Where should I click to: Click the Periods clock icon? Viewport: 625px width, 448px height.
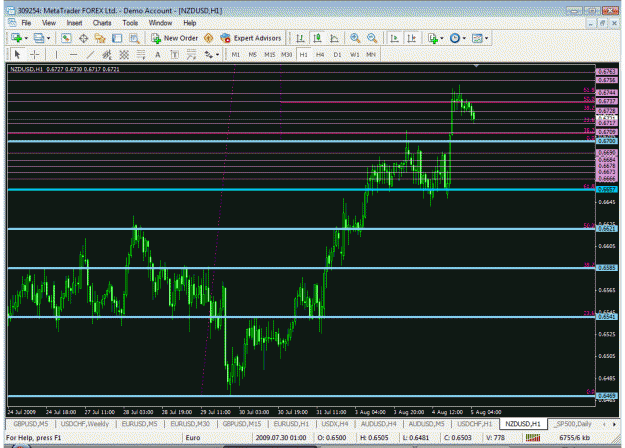[x=454, y=38]
